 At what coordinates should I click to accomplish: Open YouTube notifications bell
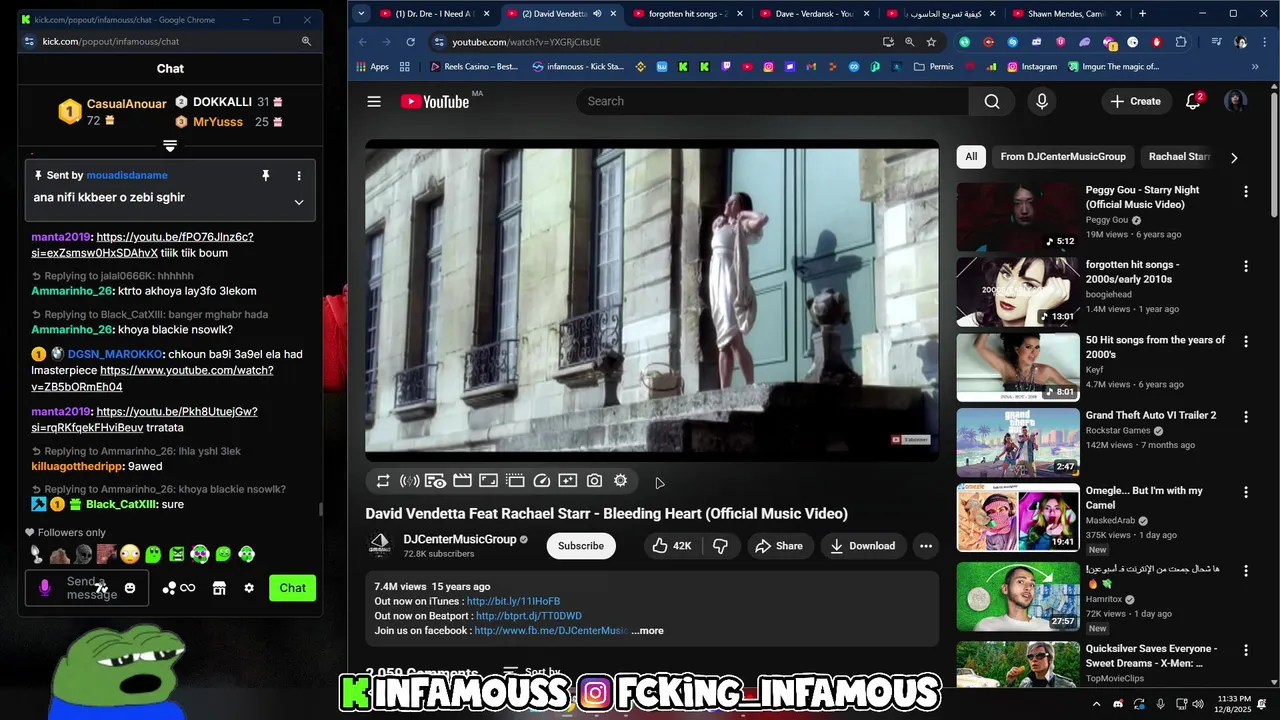[x=1192, y=101]
